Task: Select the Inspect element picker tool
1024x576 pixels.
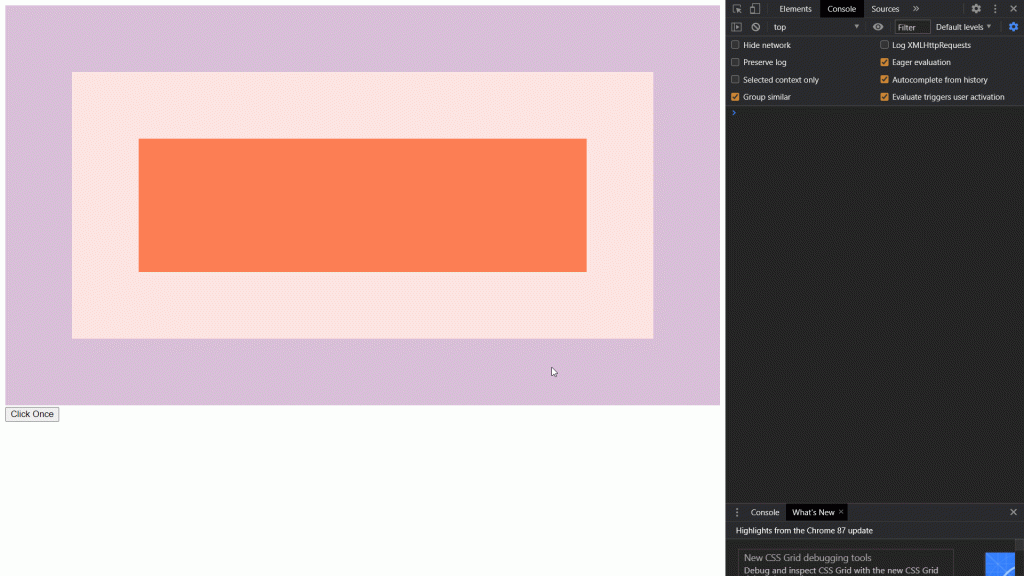Action: (x=737, y=9)
